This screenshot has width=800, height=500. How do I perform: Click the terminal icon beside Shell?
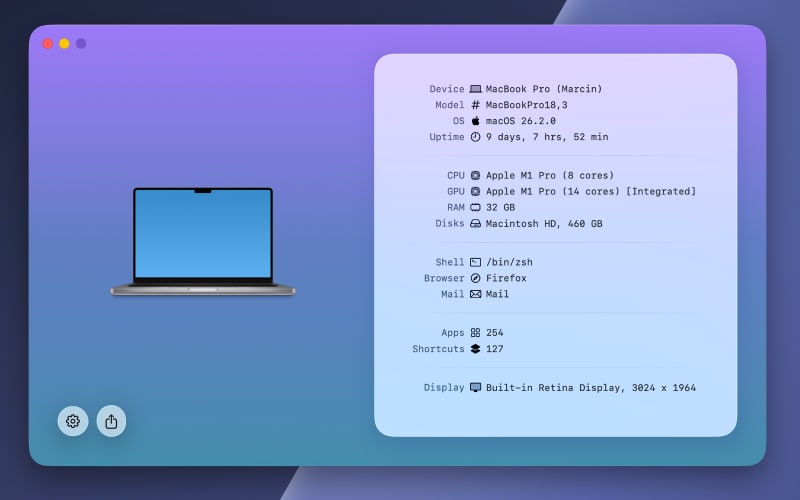point(475,262)
